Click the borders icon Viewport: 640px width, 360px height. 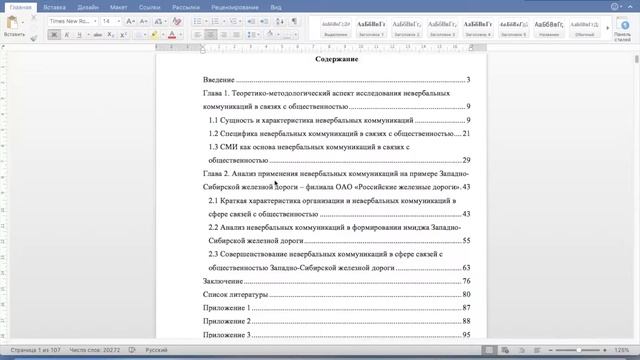287,35
